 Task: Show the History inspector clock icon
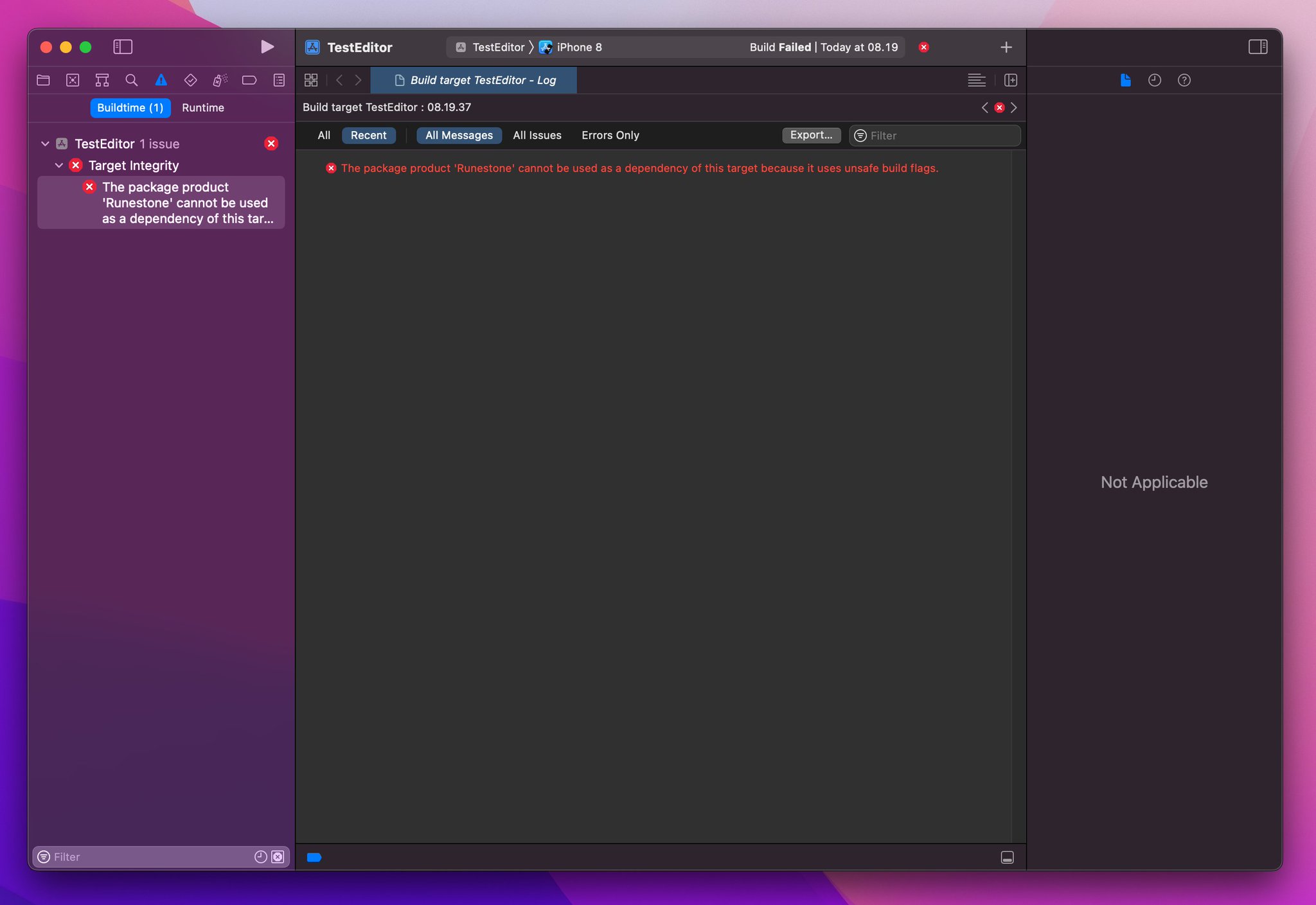pos(1154,80)
